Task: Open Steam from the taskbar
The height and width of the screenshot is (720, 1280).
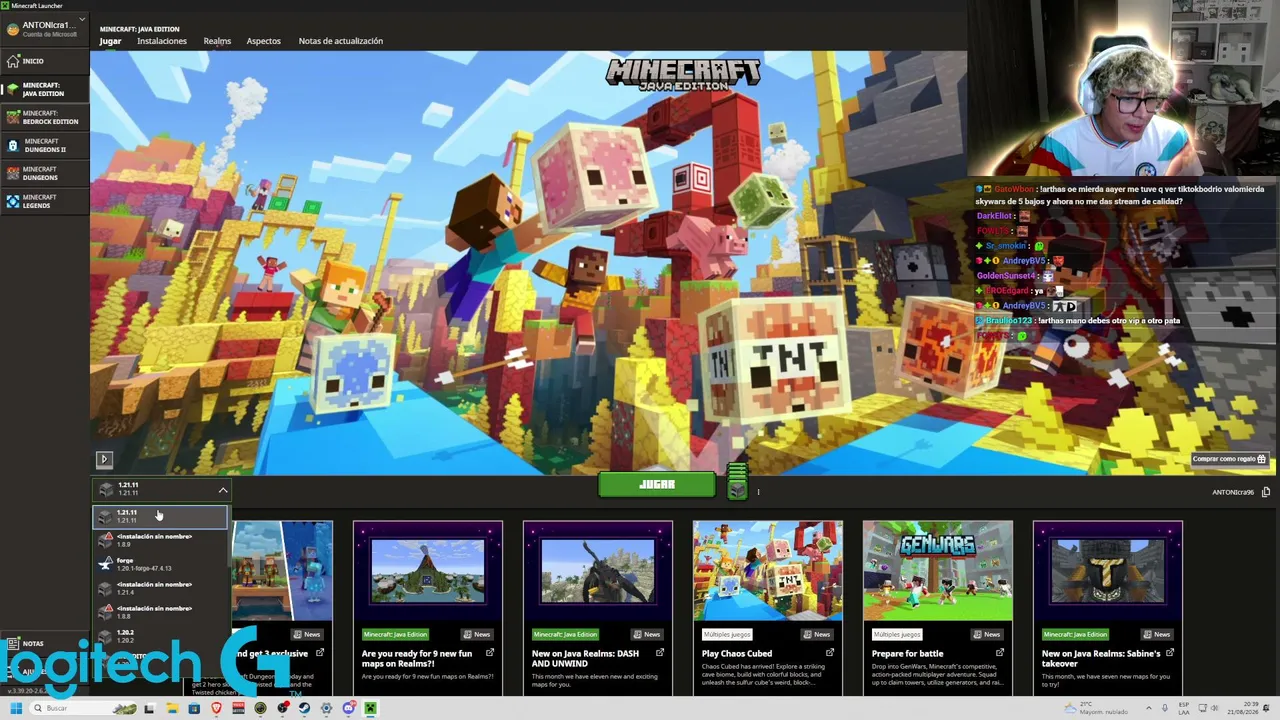Action: pos(304,709)
